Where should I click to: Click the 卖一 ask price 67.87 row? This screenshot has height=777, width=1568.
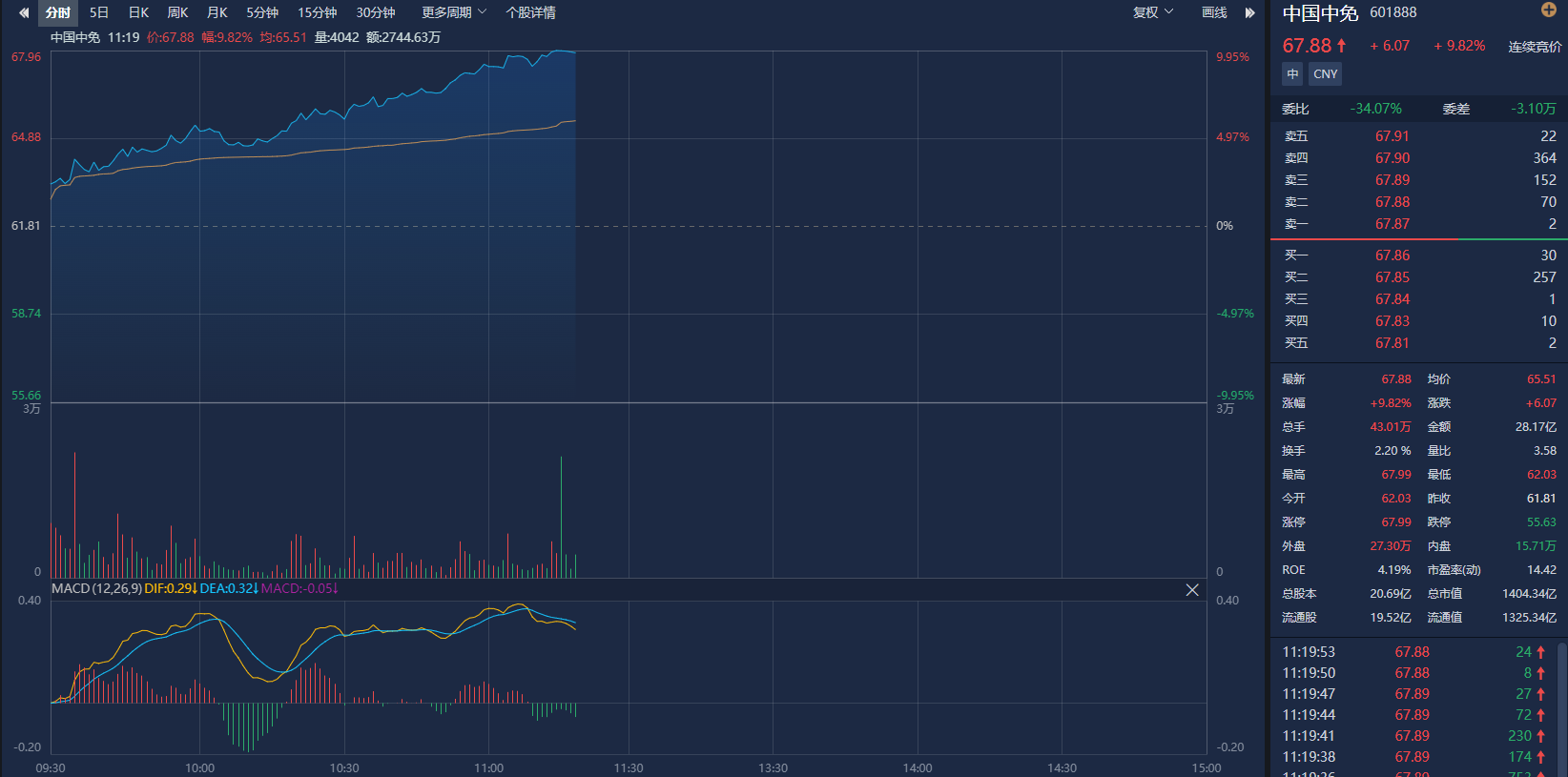point(1418,224)
